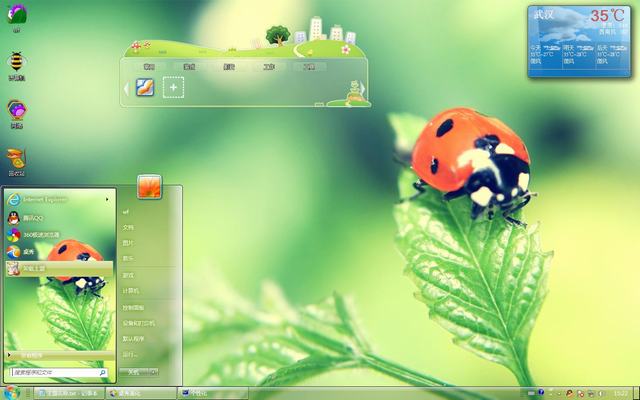Open 计算机 (Computer) in Start menu
The image size is (640, 400).
(x=131, y=291)
